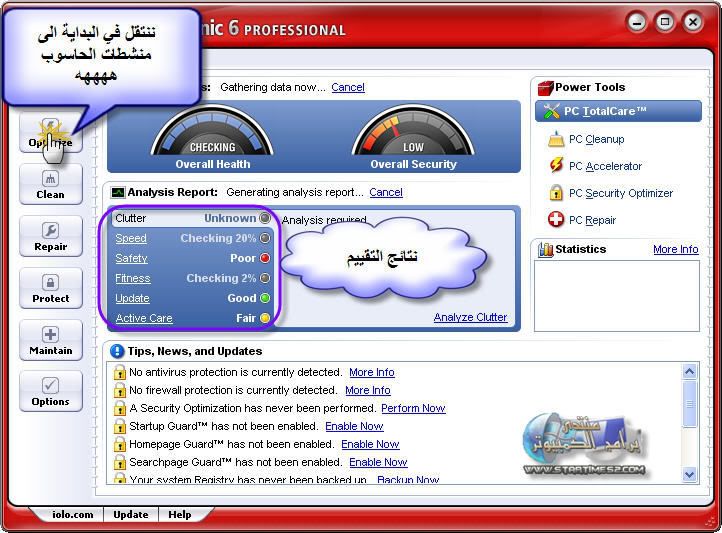Screen dimensions: 722x533
Task: Click lock icon beside firewall protection tip
Action: [119, 390]
